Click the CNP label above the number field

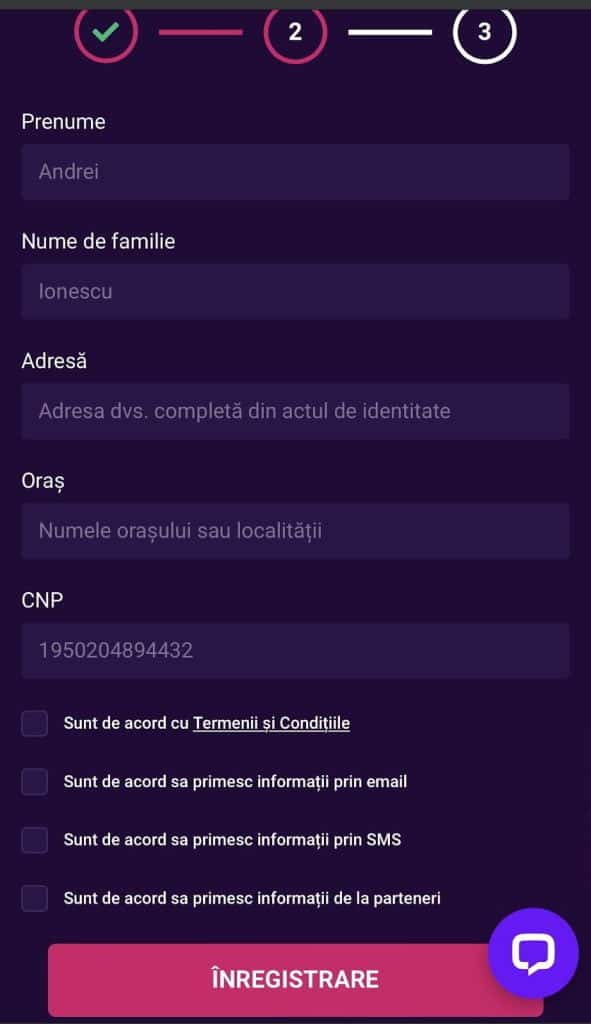tap(42, 600)
